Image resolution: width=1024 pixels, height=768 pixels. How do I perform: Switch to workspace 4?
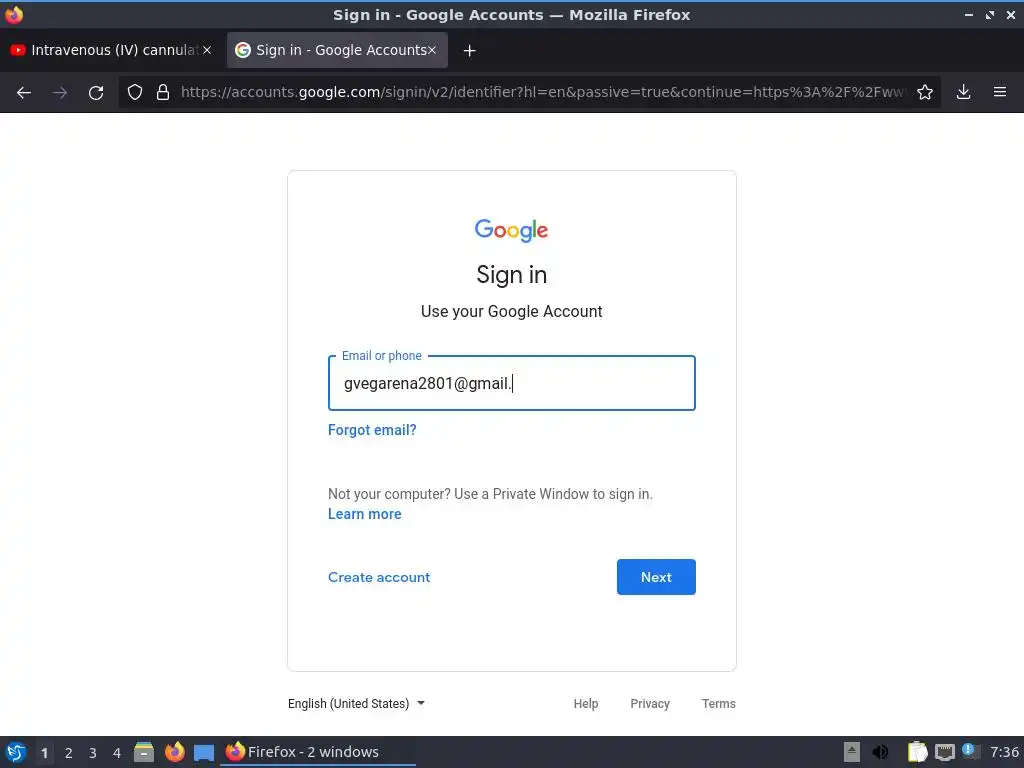(117, 752)
